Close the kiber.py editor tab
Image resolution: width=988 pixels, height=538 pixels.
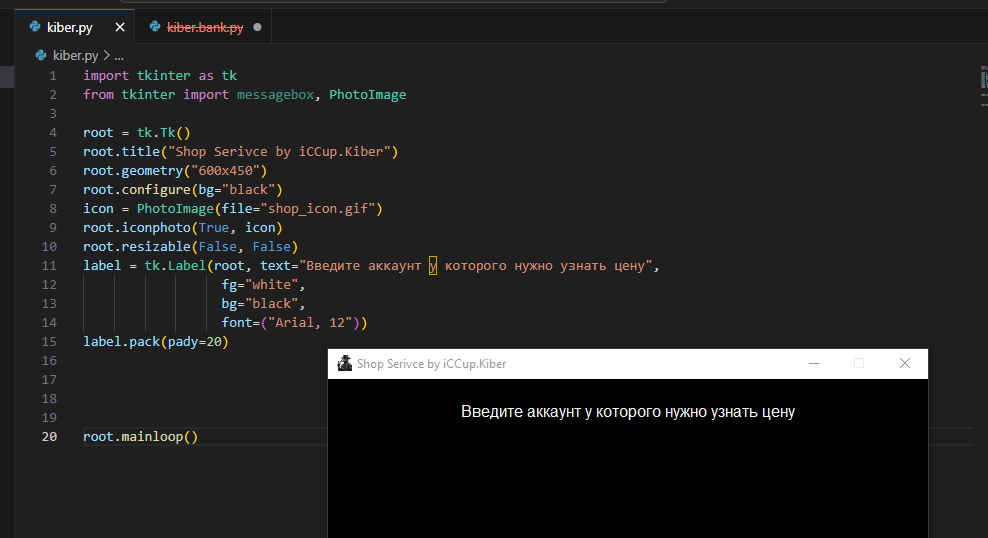point(120,27)
